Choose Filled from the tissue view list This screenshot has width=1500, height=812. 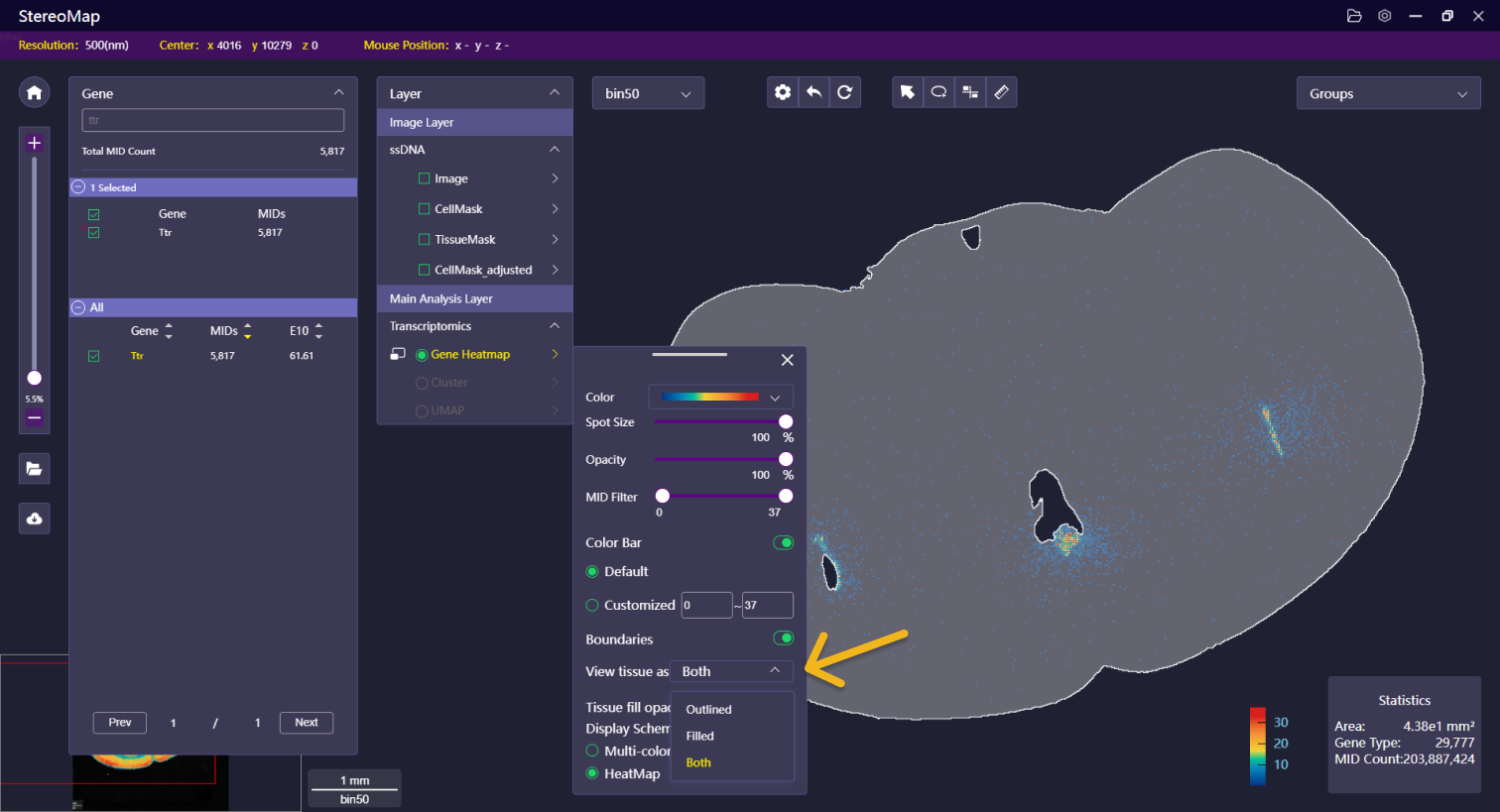click(x=699, y=736)
